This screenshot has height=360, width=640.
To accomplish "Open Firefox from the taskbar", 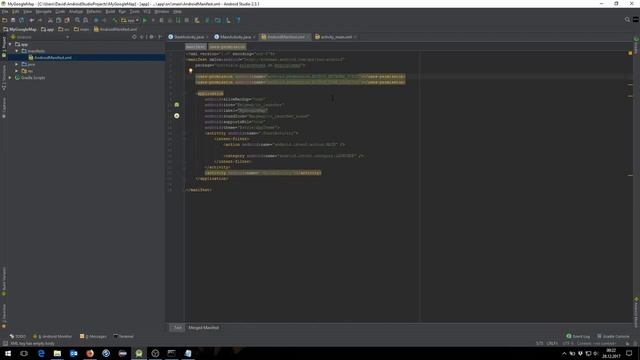I will tap(90, 353).
